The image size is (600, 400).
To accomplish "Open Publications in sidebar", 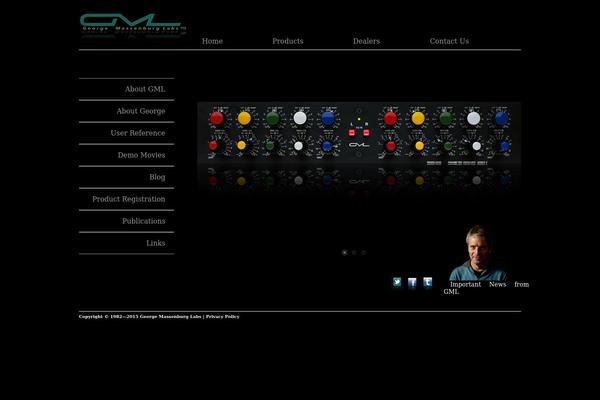I will (144, 221).
